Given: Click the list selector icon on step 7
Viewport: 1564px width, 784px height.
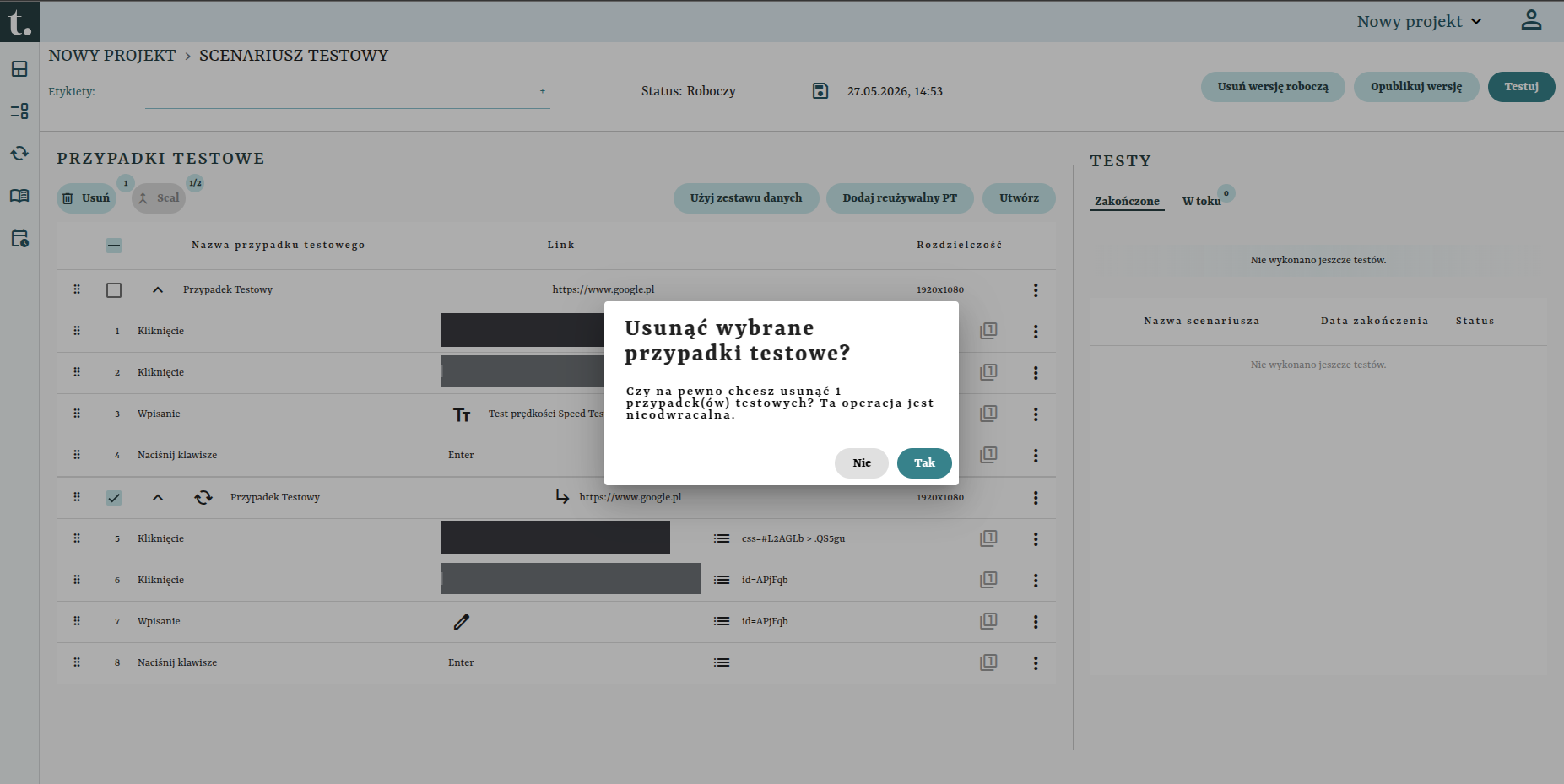Looking at the screenshot, I should (722, 621).
